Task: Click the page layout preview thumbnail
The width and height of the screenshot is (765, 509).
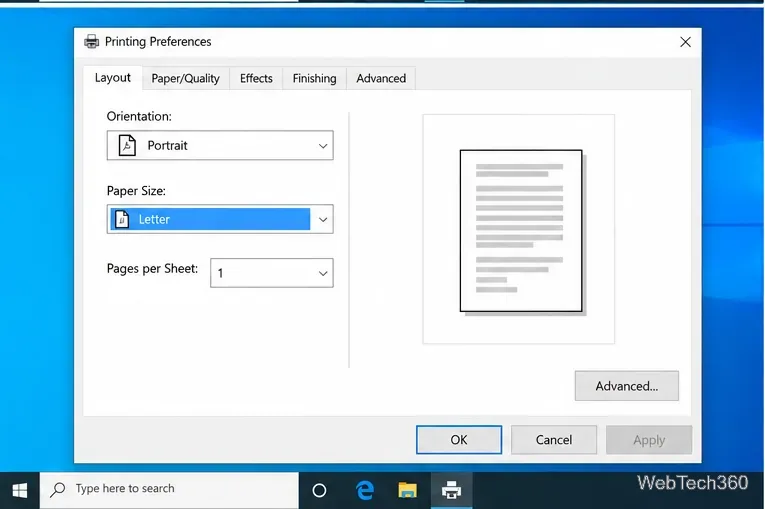Action: tap(521, 231)
